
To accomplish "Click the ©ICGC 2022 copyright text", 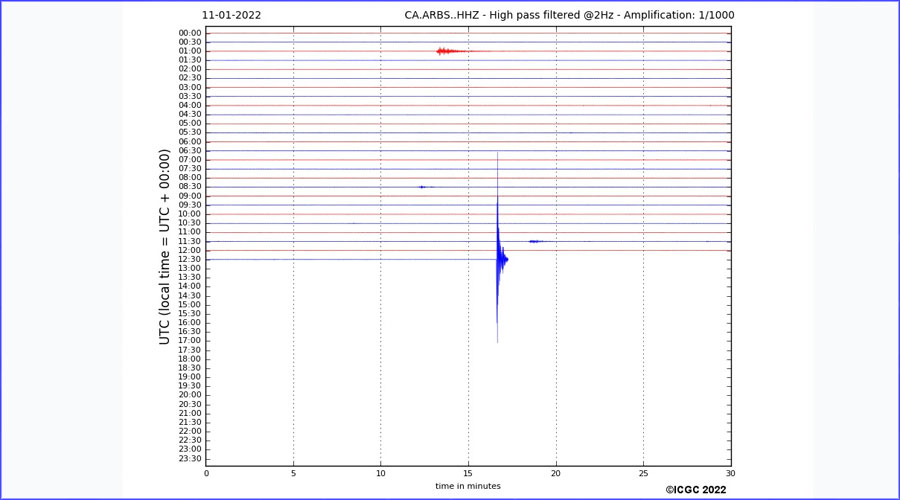I will tap(696, 490).
